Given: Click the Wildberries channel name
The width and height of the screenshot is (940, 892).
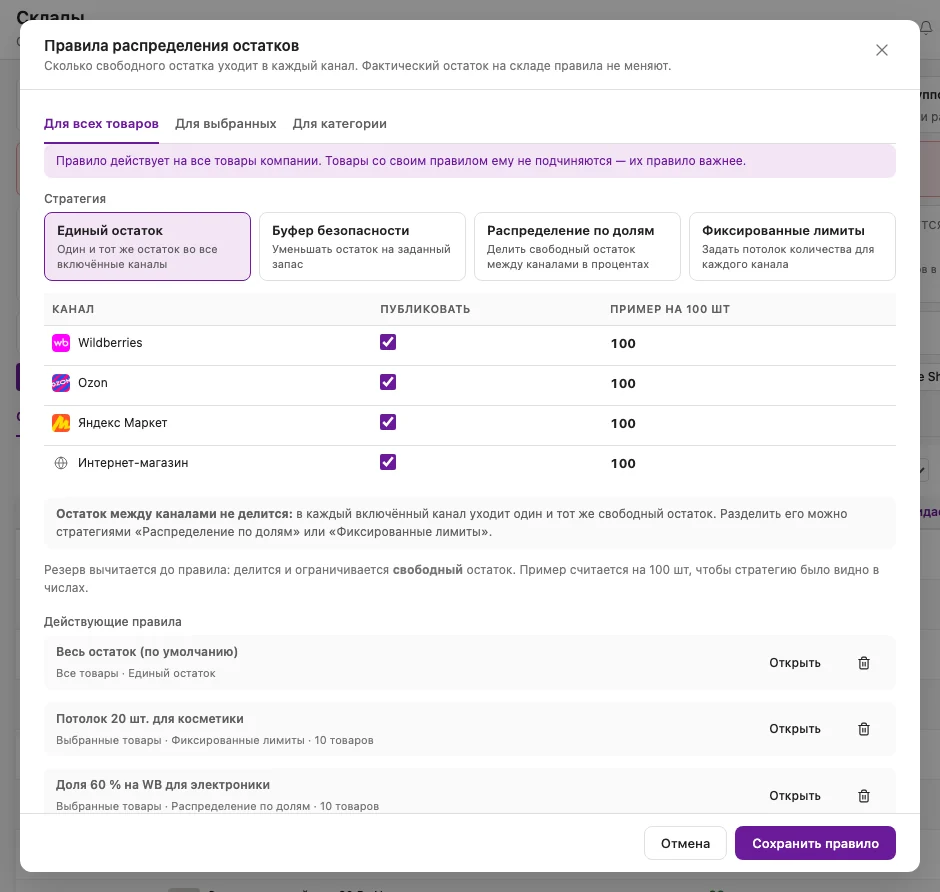Looking at the screenshot, I should [110, 343].
